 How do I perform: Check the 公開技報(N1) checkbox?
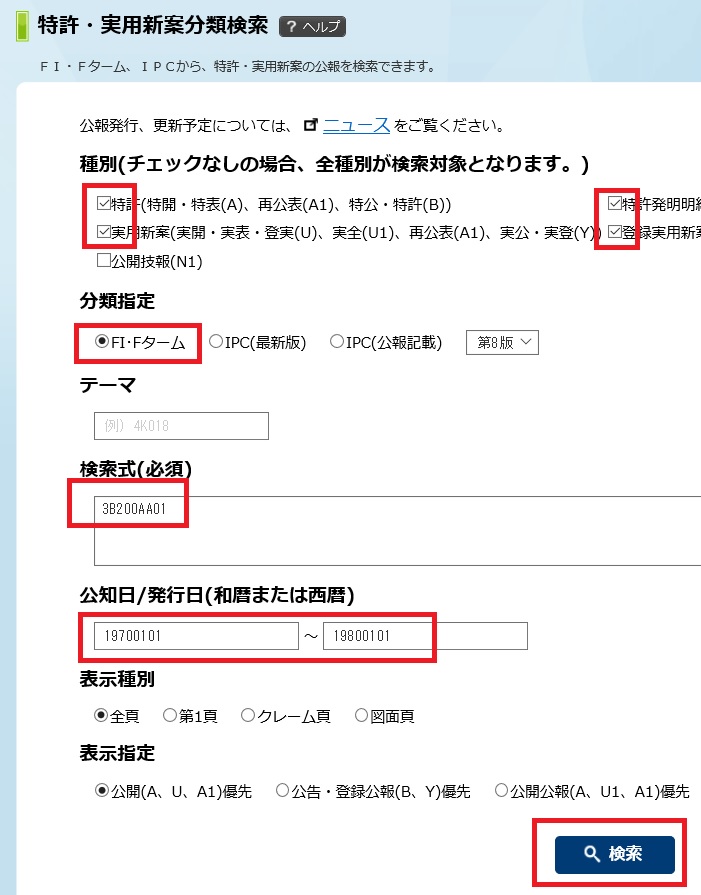point(103,260)
